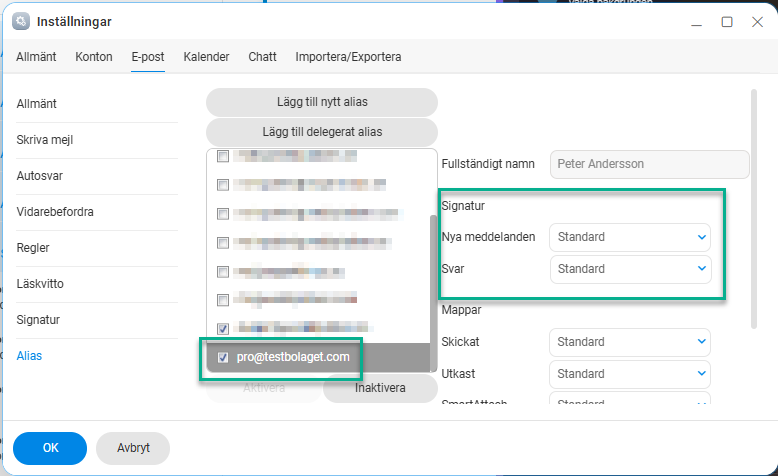Click the right panel vertical scrollbar
Screen dimensions: 778x476
[754, 208]
